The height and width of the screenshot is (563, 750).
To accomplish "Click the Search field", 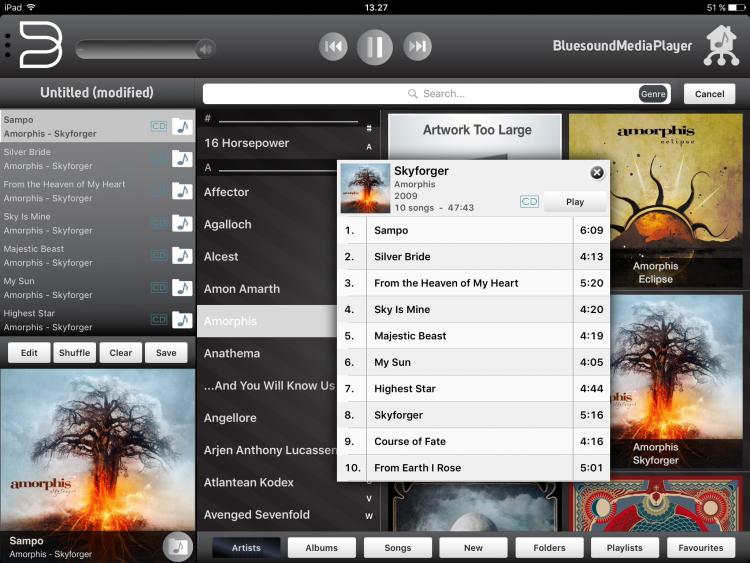I will click(436, 94).
